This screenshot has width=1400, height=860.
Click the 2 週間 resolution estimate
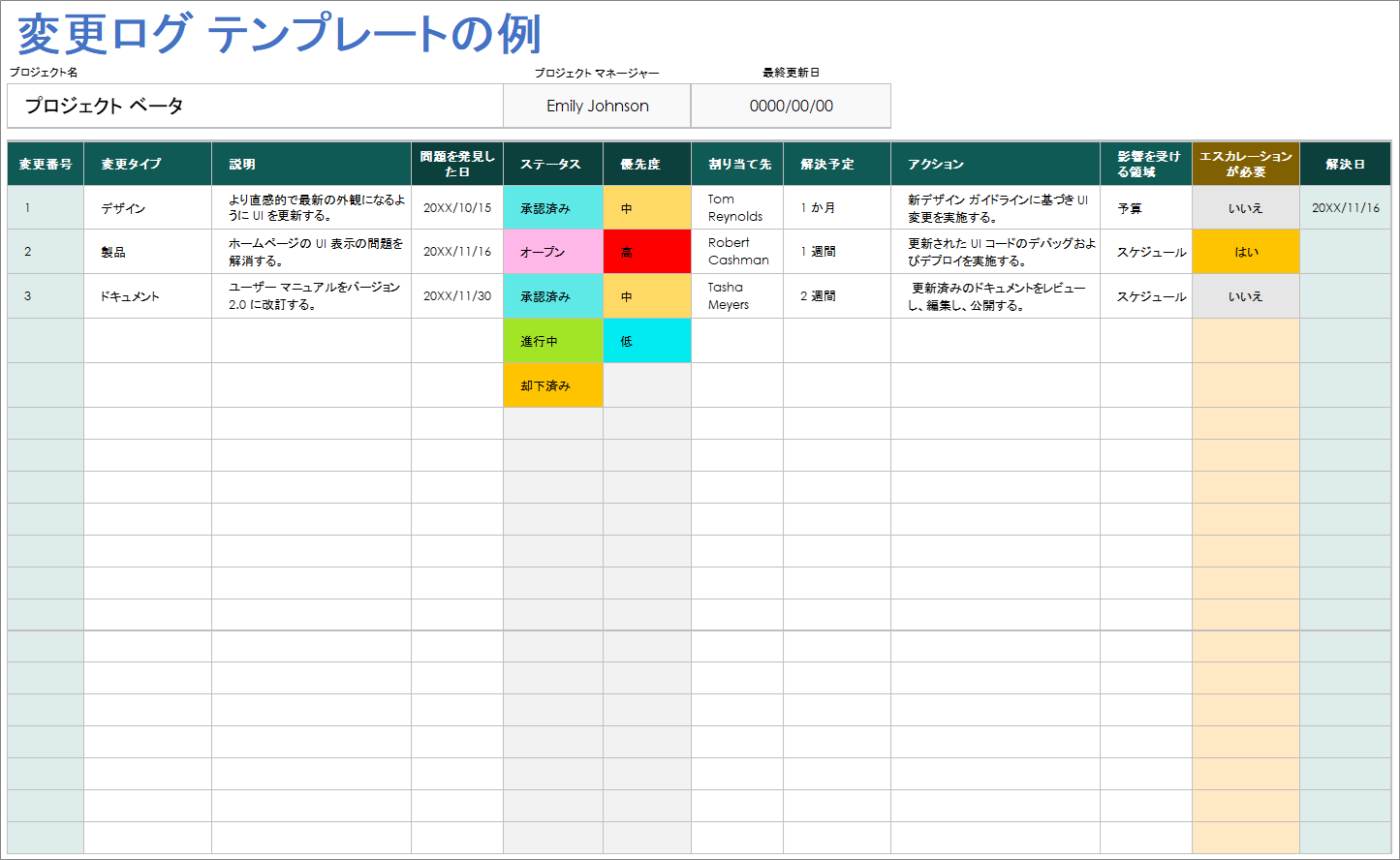tap(837, 296)
